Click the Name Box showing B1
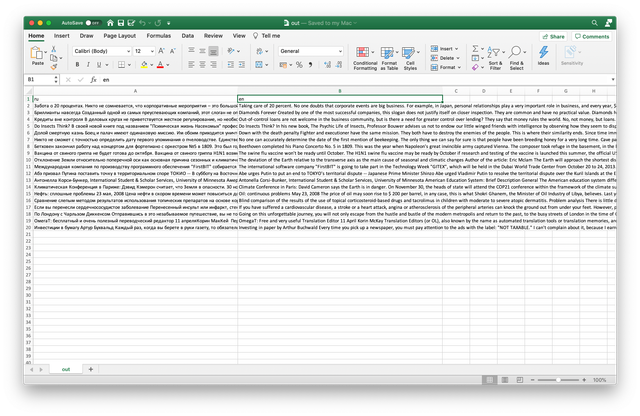This screenshot has width=640, height=416. pyautogui.click(x=40, y=79)
